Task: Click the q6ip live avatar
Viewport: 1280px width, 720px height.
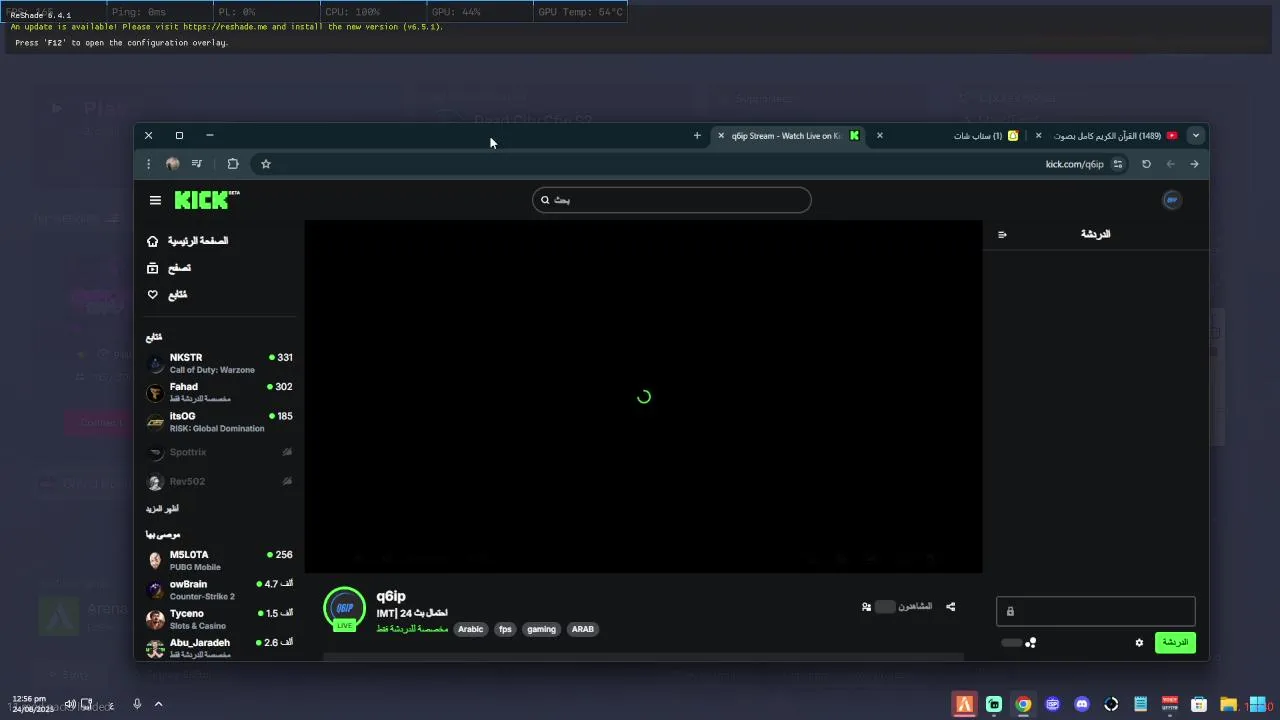Action: 344,609
